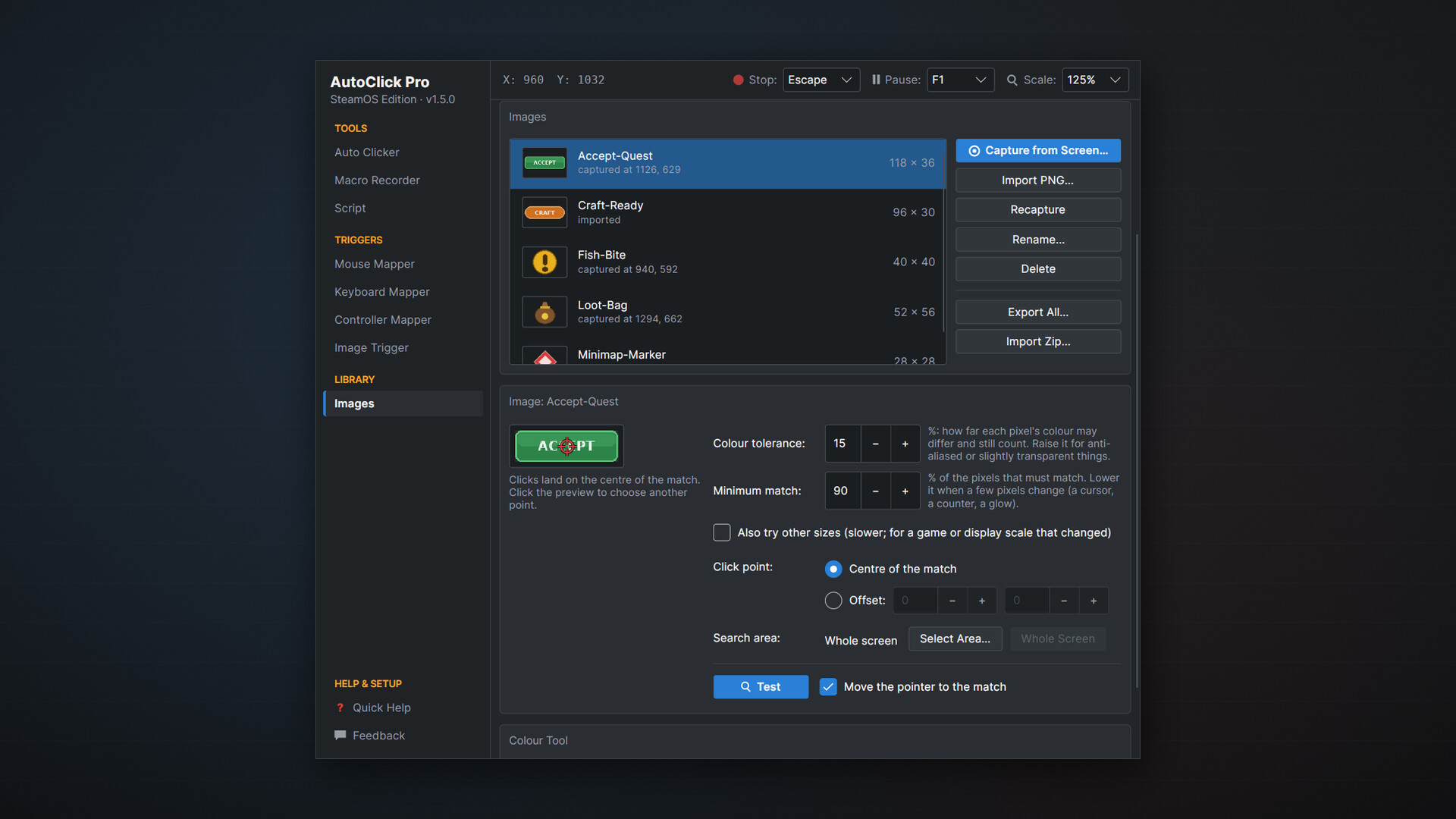
Task: Click the Rename button
Action: [1038, 240]
